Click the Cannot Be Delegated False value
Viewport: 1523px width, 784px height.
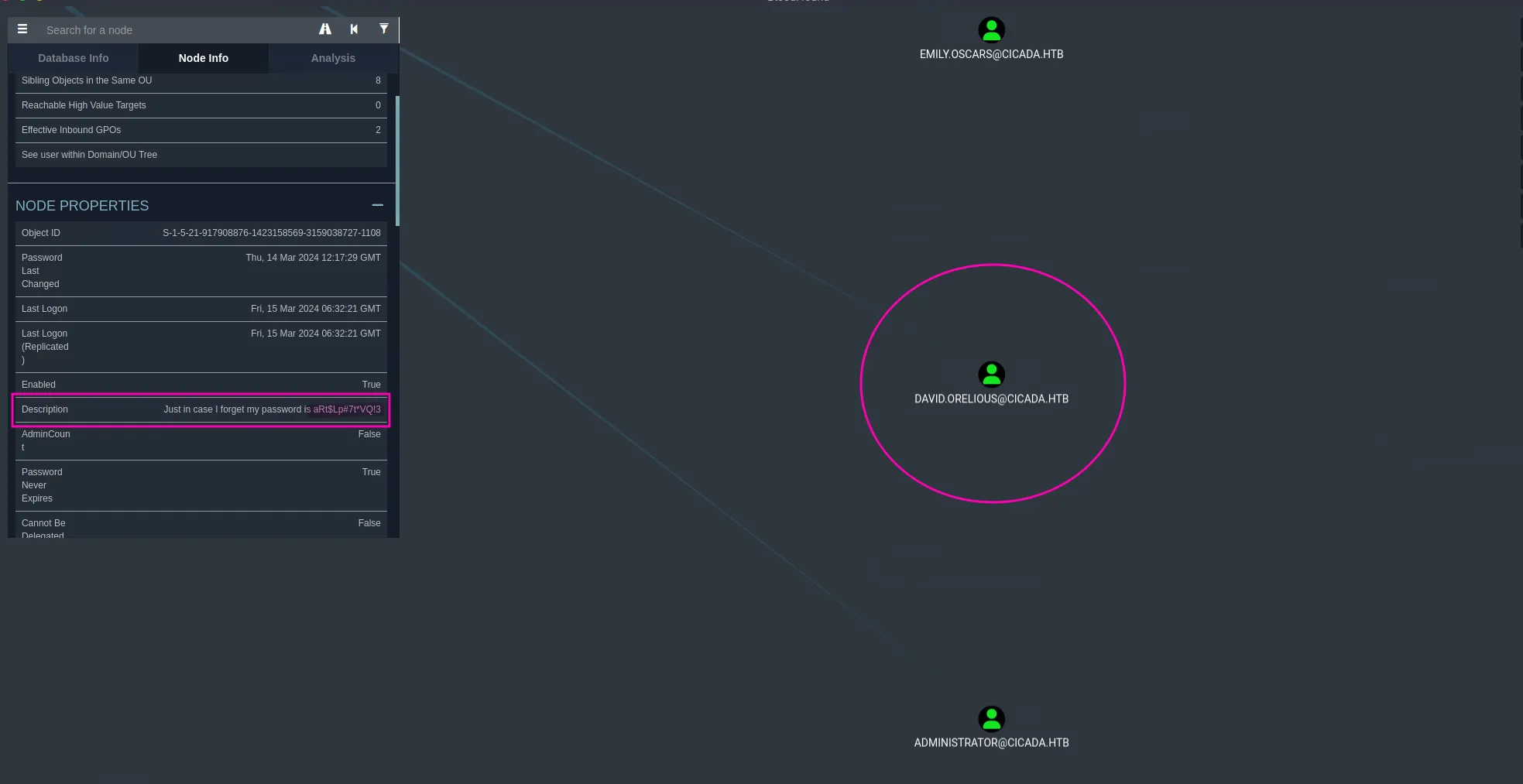(369, 523)
